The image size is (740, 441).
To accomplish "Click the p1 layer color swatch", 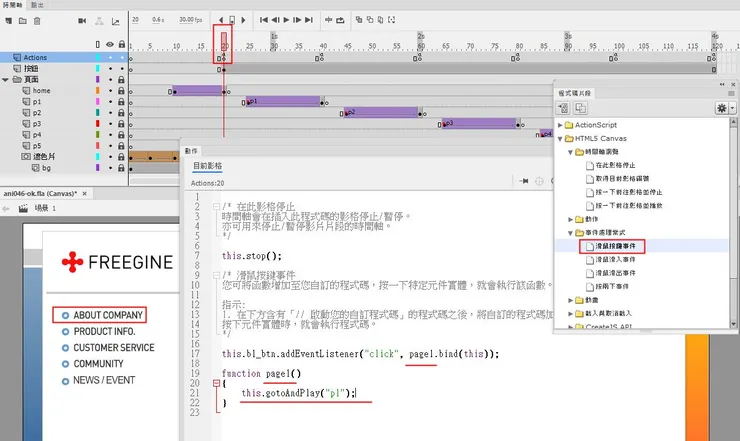I will 98,102.
